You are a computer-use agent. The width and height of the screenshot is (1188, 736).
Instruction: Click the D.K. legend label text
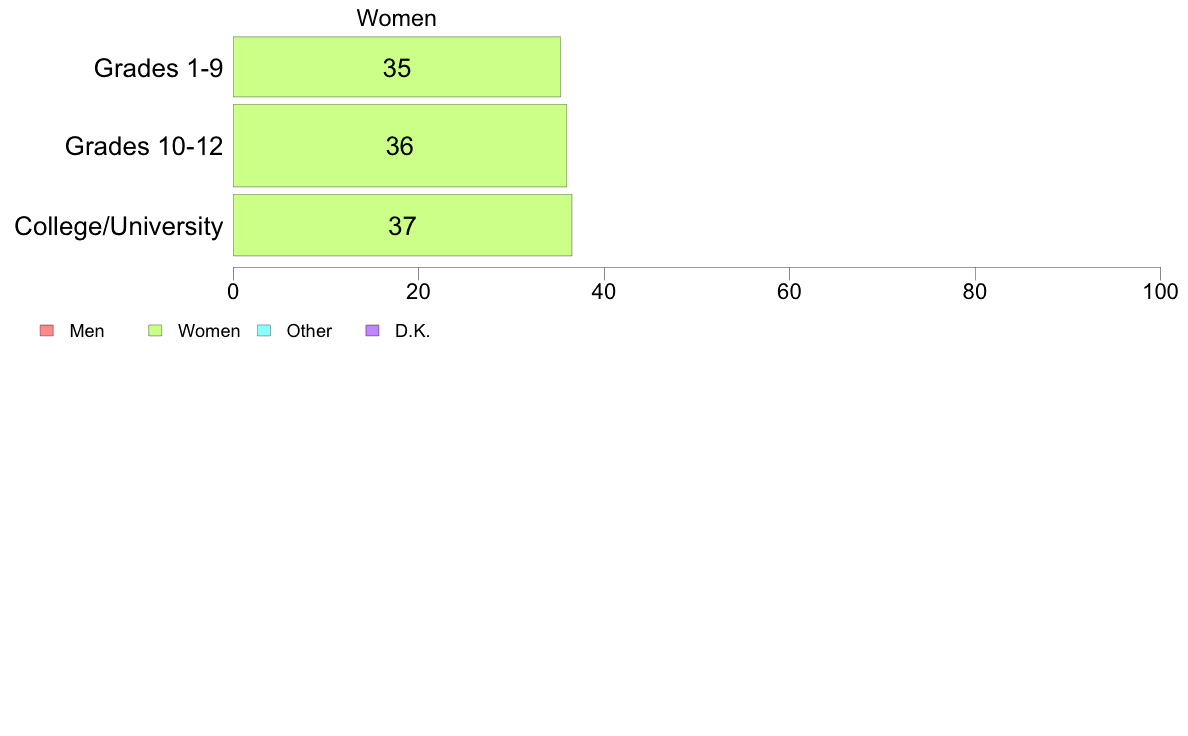[412, 331]
